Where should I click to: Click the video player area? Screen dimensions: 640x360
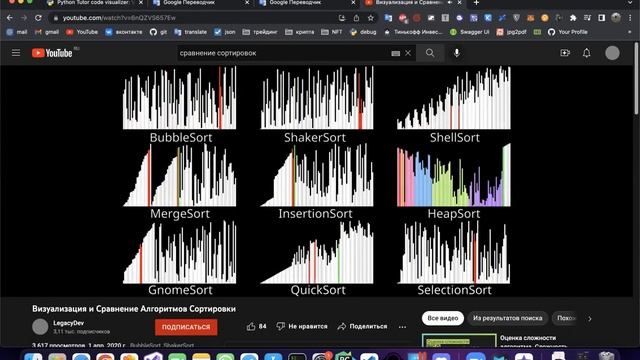pyautogui.click(x=317, y=181)
